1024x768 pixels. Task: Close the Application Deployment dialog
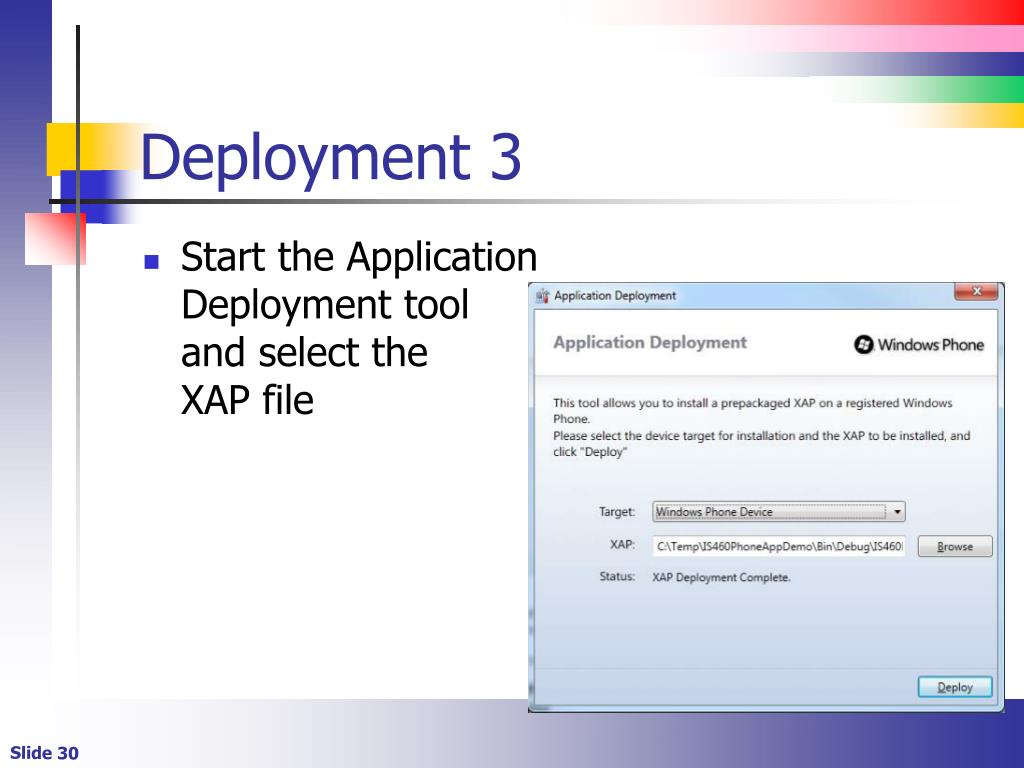[976, 291]
